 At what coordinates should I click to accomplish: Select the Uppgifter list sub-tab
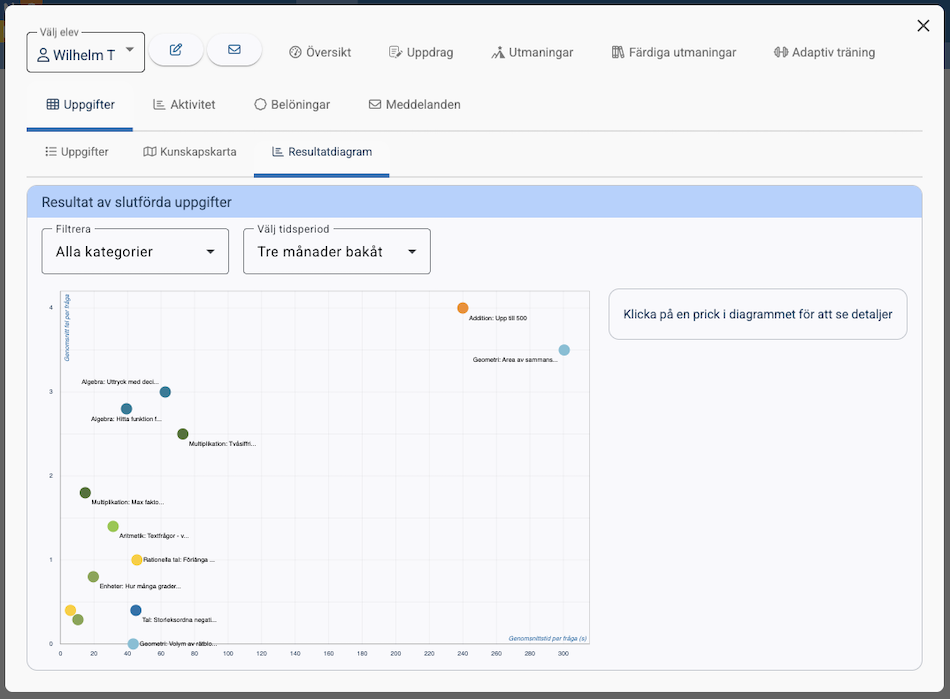click(x=77, y=152)
